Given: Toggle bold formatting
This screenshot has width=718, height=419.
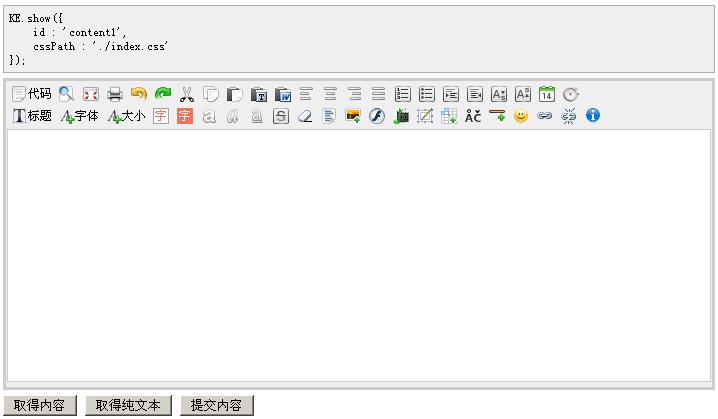Looking at the screenshot, I should (209, 116).
